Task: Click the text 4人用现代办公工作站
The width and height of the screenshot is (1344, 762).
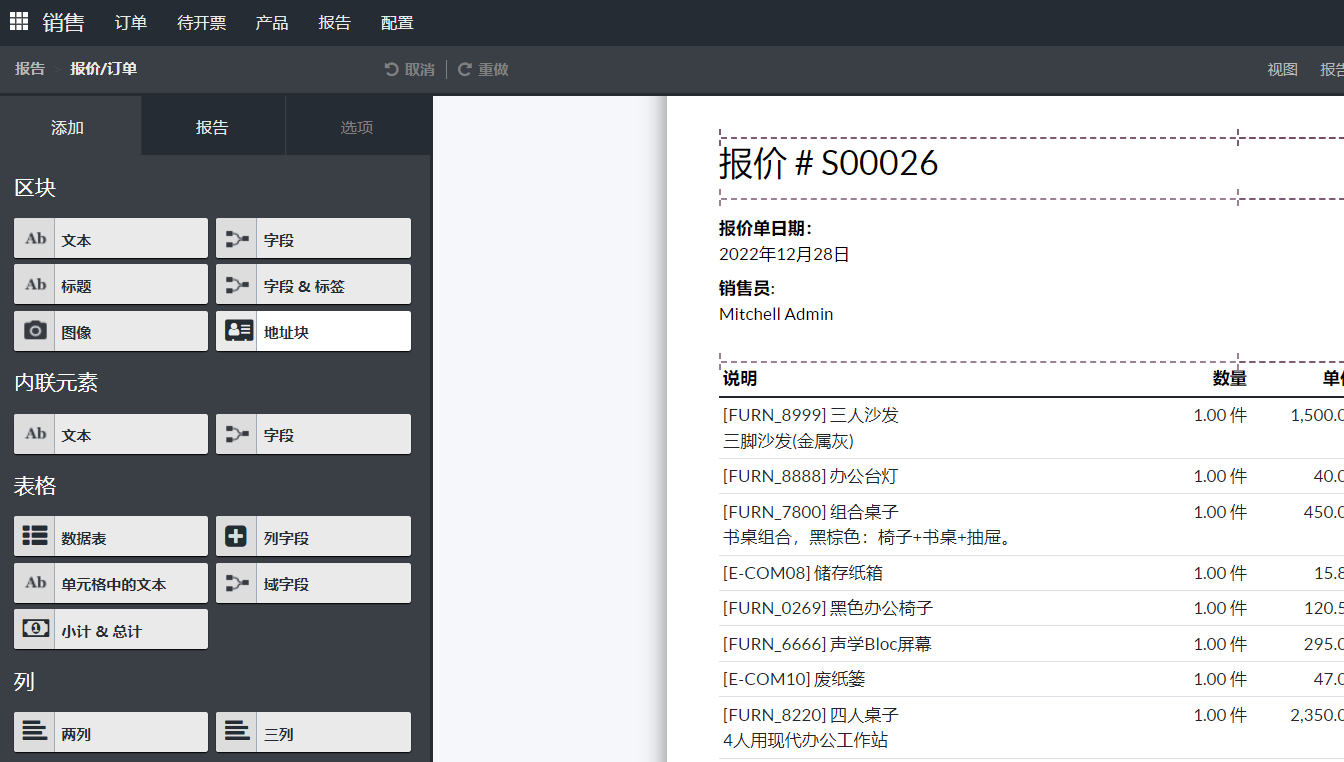Action: point(805,741)
